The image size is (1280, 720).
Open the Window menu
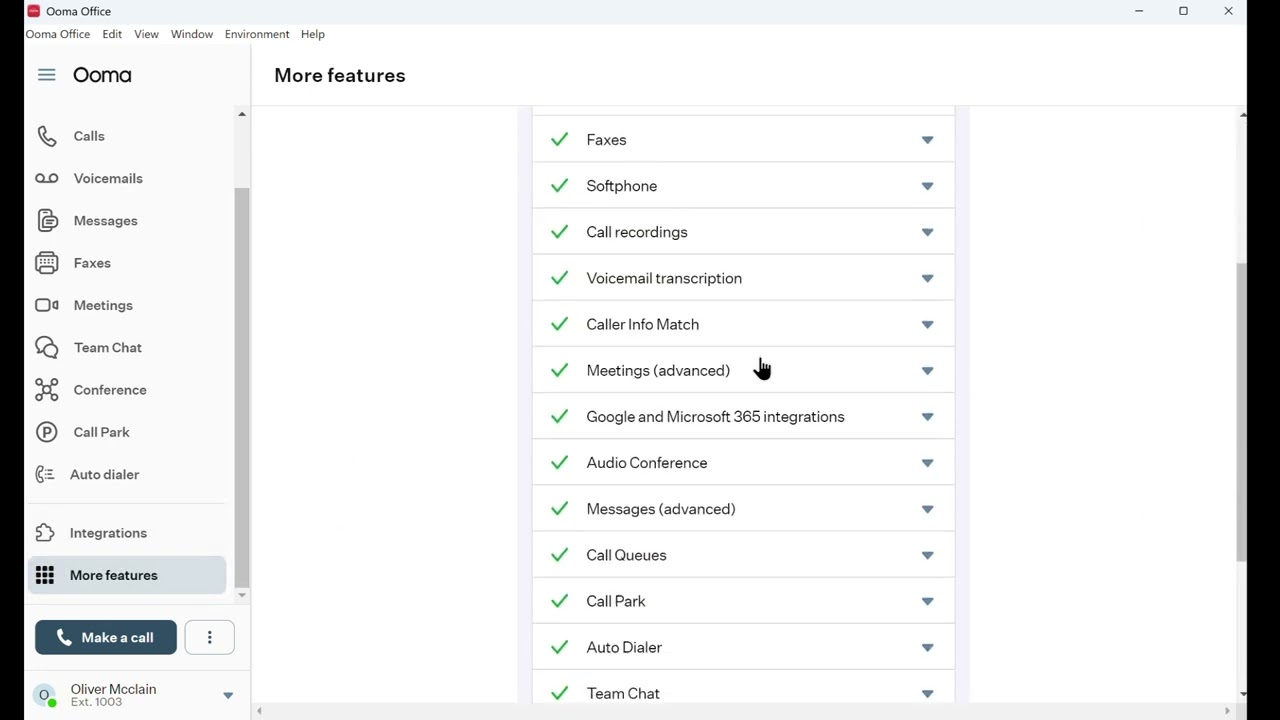pyautogui.click(x=192, y=34)
